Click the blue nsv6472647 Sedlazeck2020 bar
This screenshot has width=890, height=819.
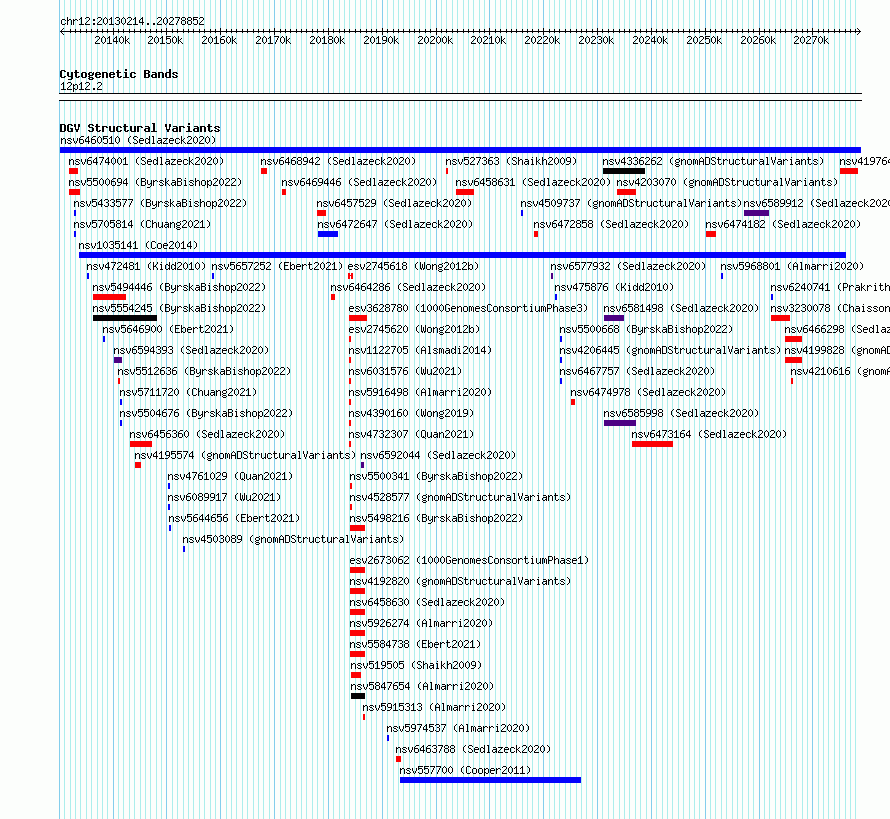[x=328, y=234]
